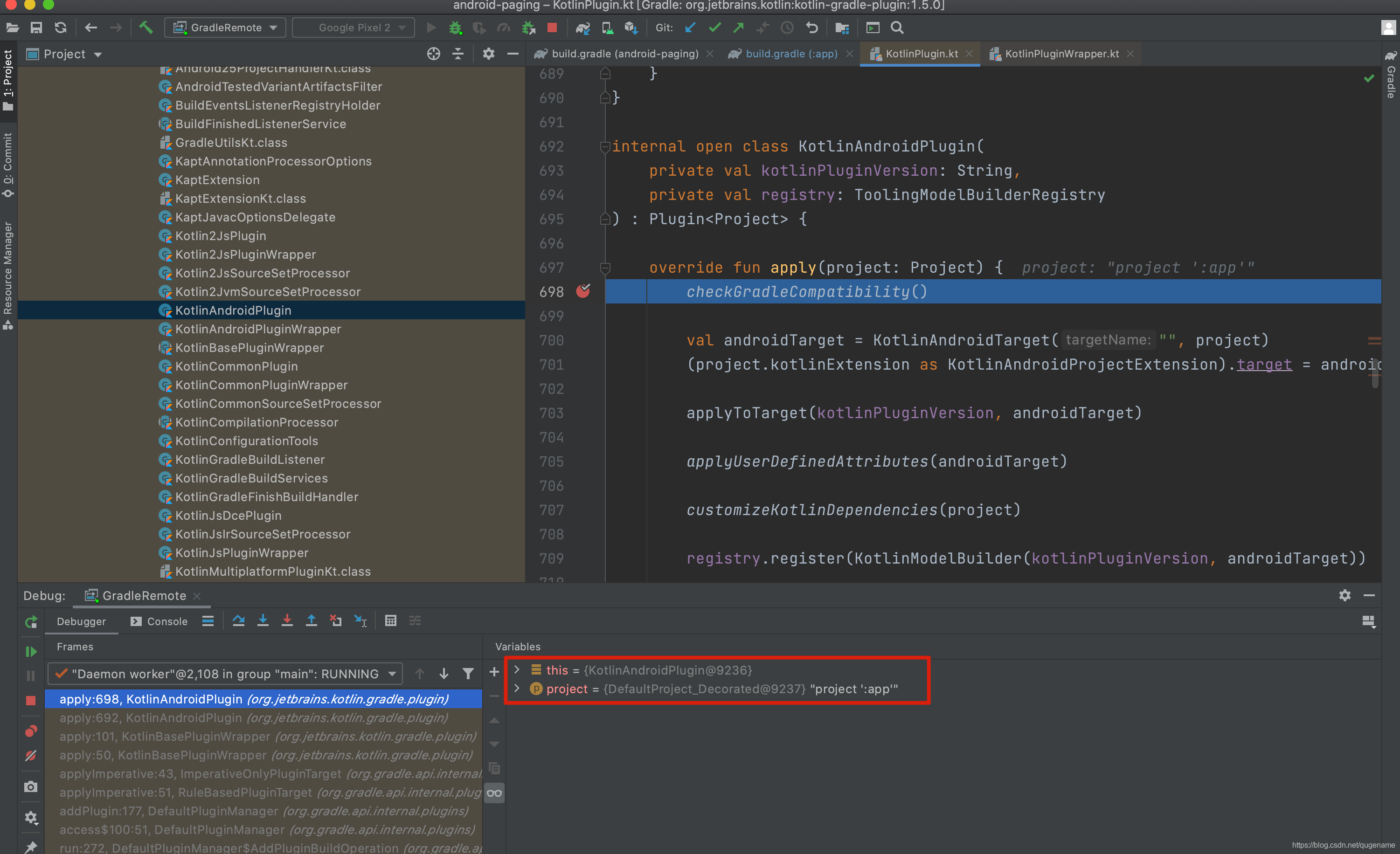Open search everywhere magnifier icon
Viewport: 1400px width, 854px height.
click(897, 27)
